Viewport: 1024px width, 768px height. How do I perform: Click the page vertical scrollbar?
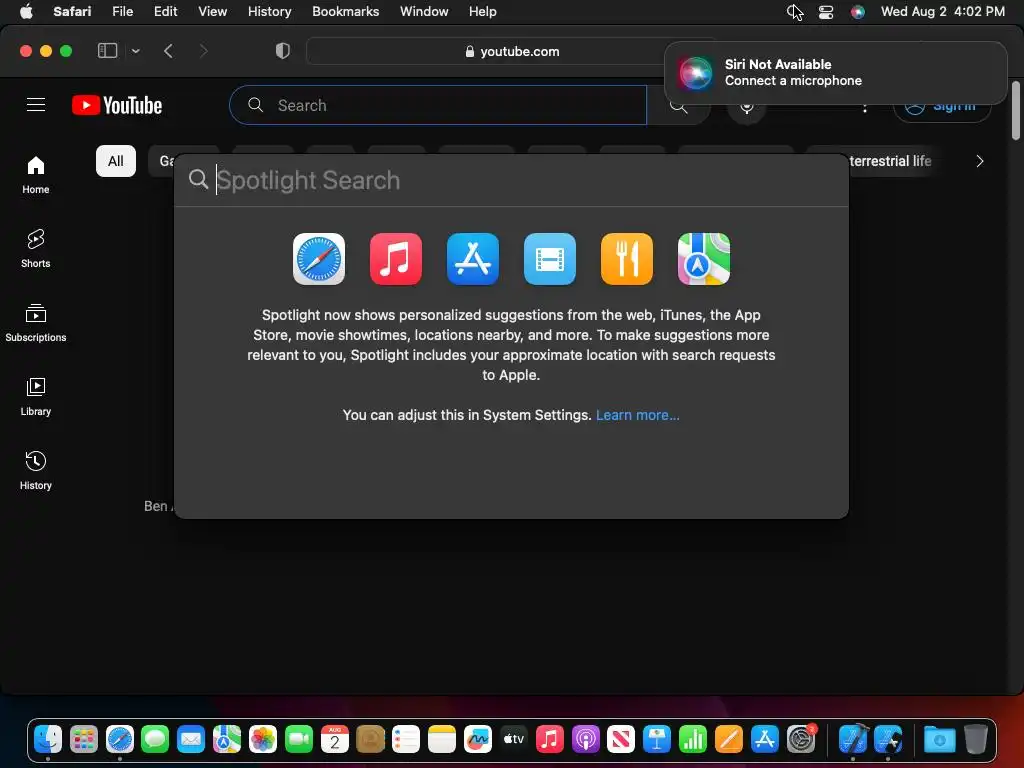(1016, 110)
